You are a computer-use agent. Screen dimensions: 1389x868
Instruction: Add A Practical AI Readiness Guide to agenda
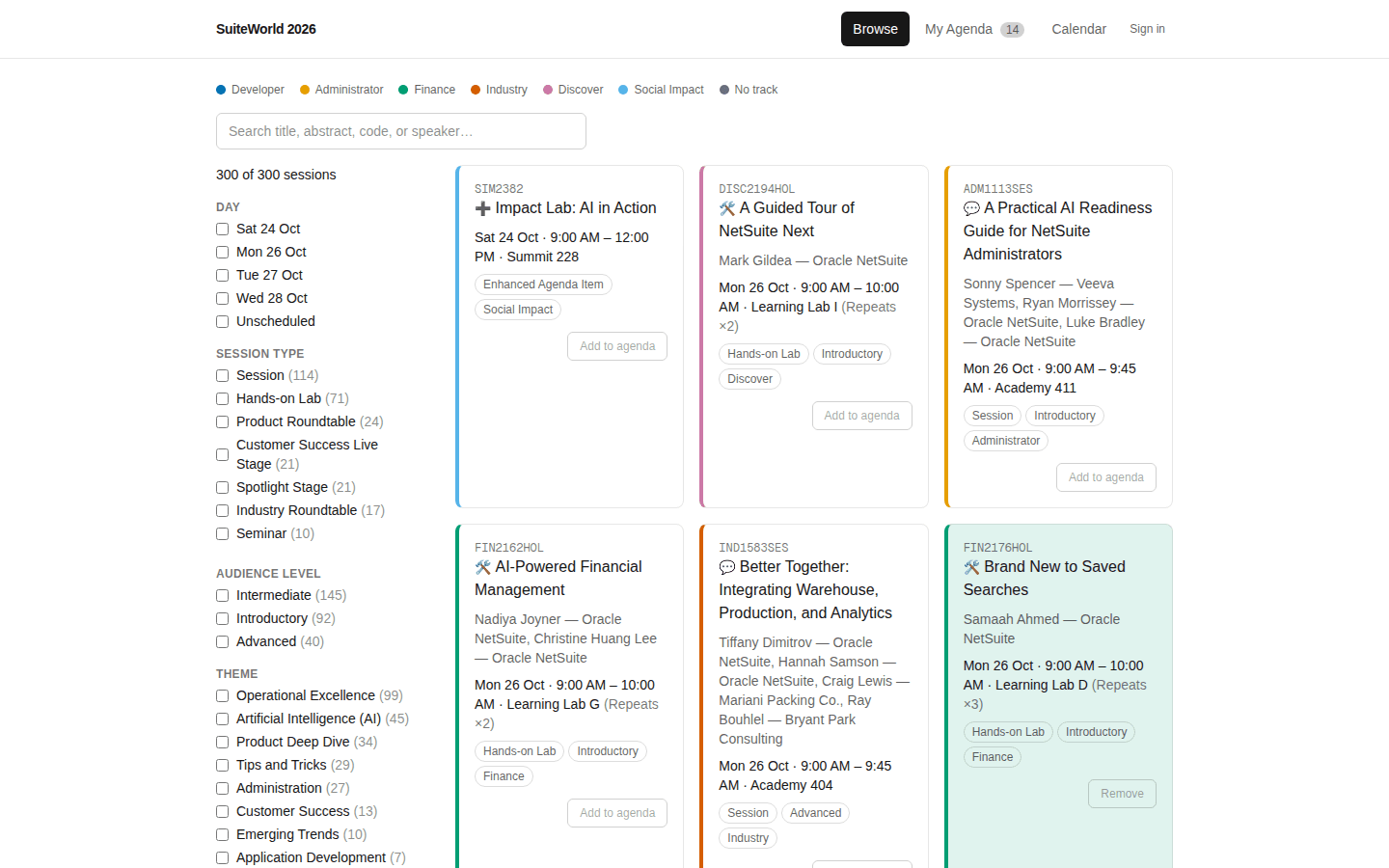coord(1106,477)
